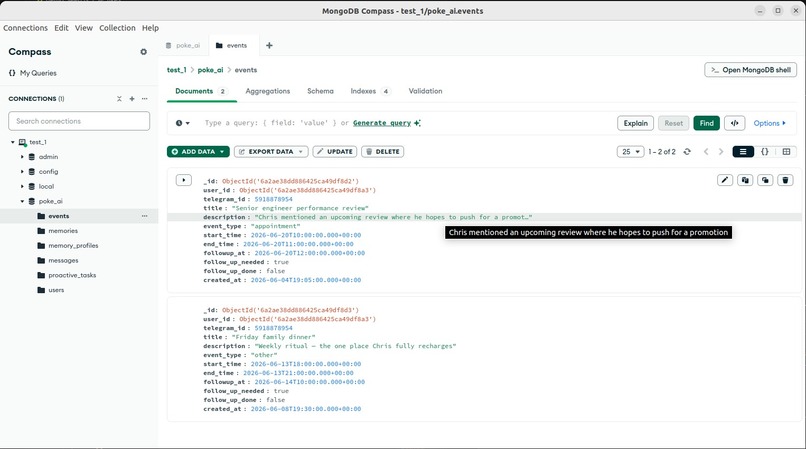Screen dimensions: 806x449
Task: Select messages collection
Action: [63, 261]
